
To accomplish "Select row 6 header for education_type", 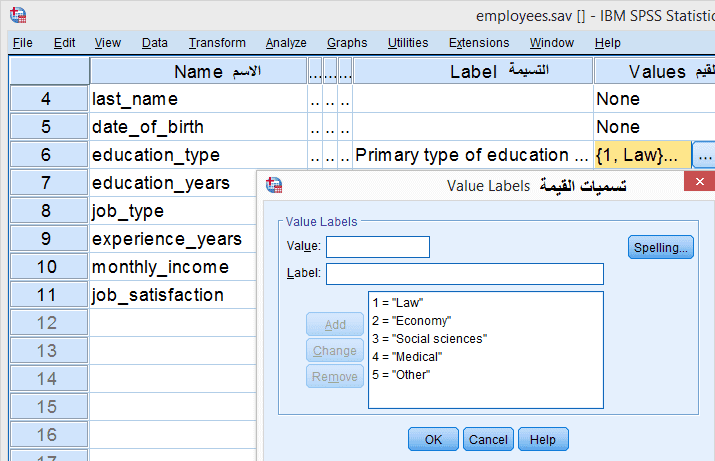I will coord(48,155).
